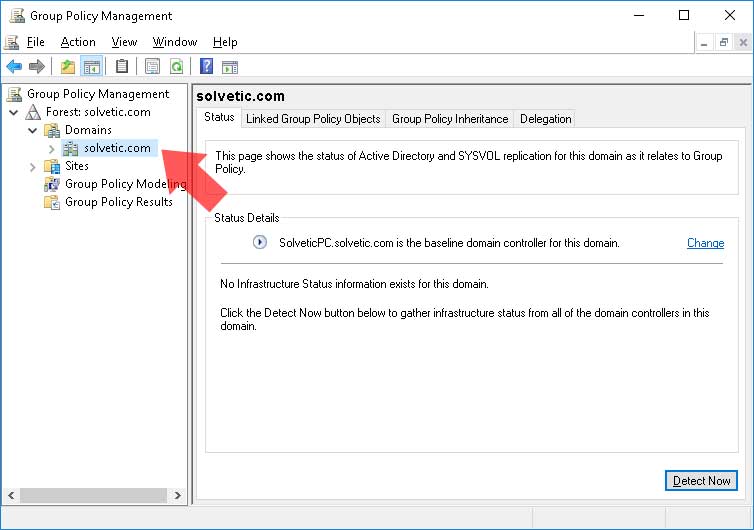The width and height of the screenshot is (754, 530).
Task: Maximize the Group Policy Management window
Action: 684,15
